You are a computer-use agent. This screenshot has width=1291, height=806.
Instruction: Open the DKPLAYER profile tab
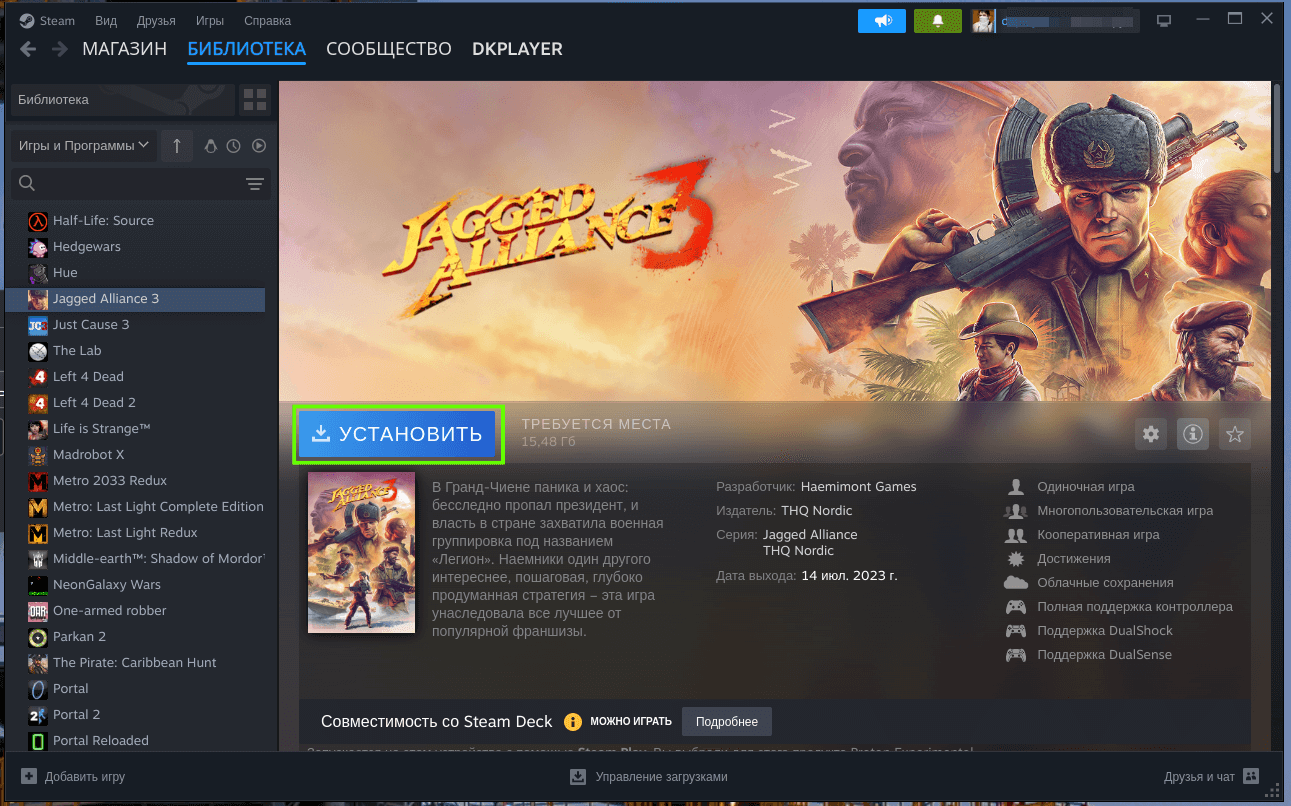[517, 49]
